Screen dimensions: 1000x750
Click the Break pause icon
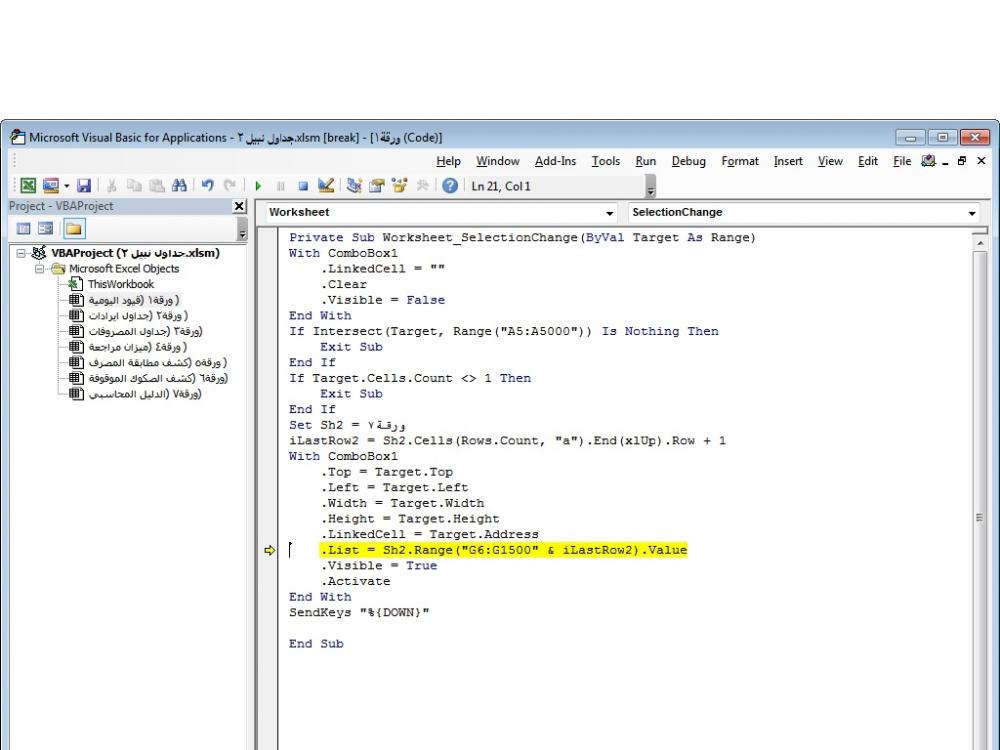(x=281, y=186)
